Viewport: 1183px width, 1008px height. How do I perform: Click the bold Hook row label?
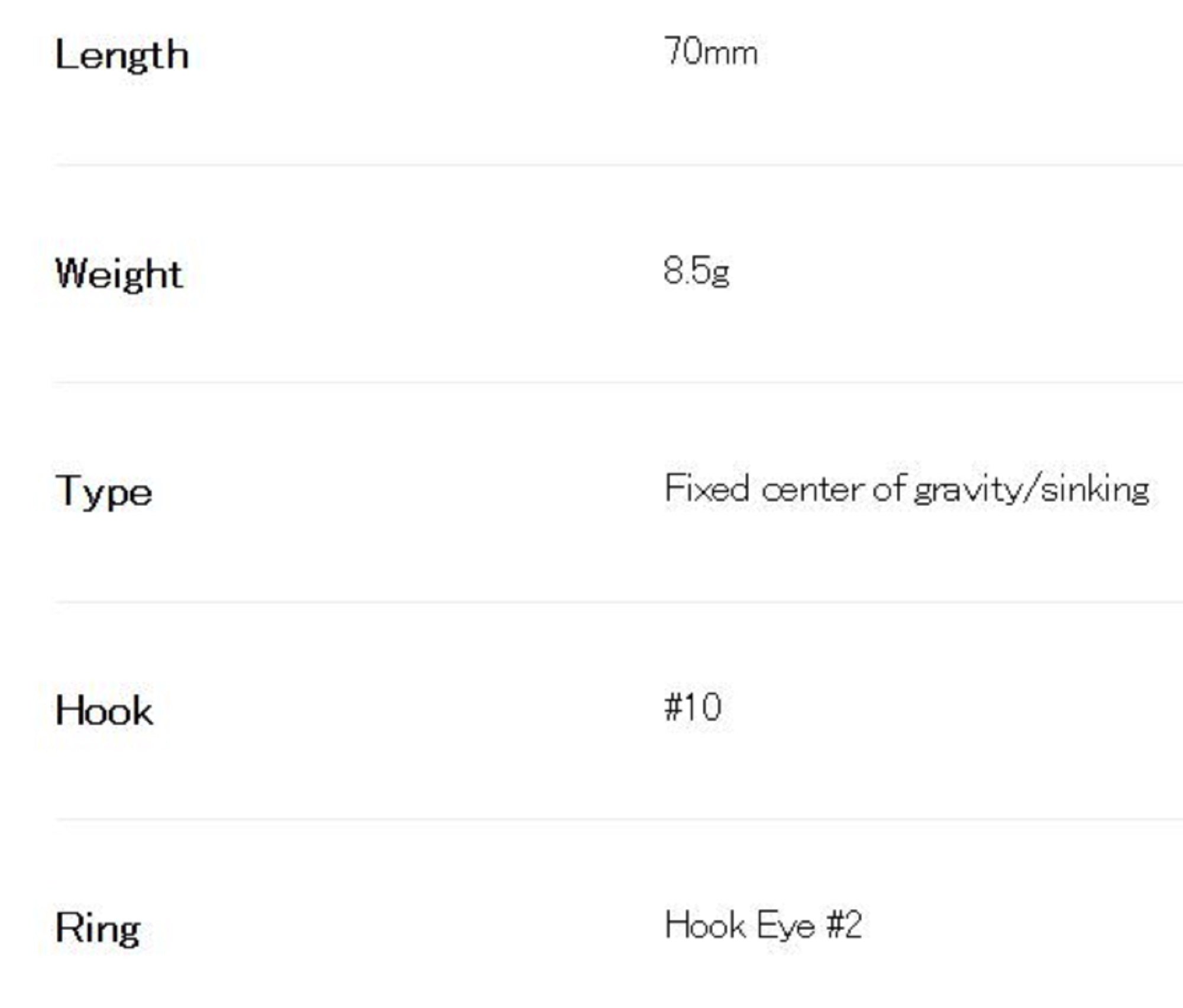point(104,710)
